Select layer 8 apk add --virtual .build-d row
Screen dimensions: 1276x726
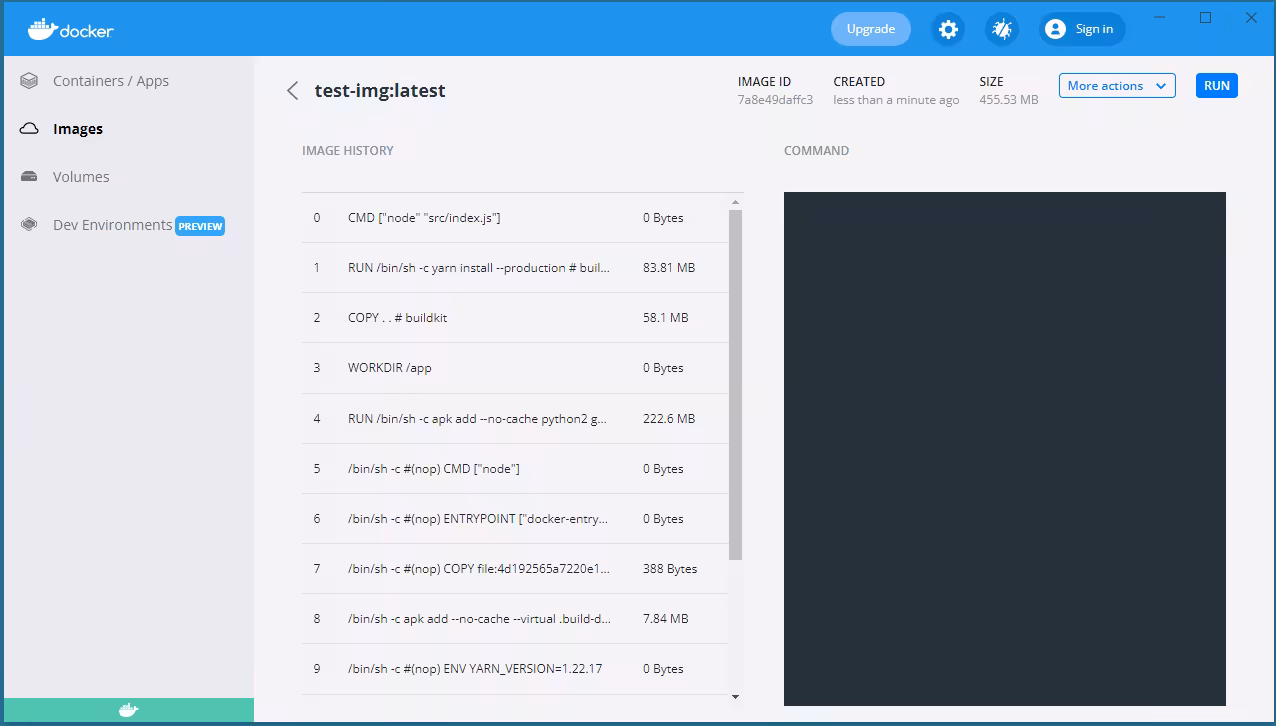(x=515, y=619)
